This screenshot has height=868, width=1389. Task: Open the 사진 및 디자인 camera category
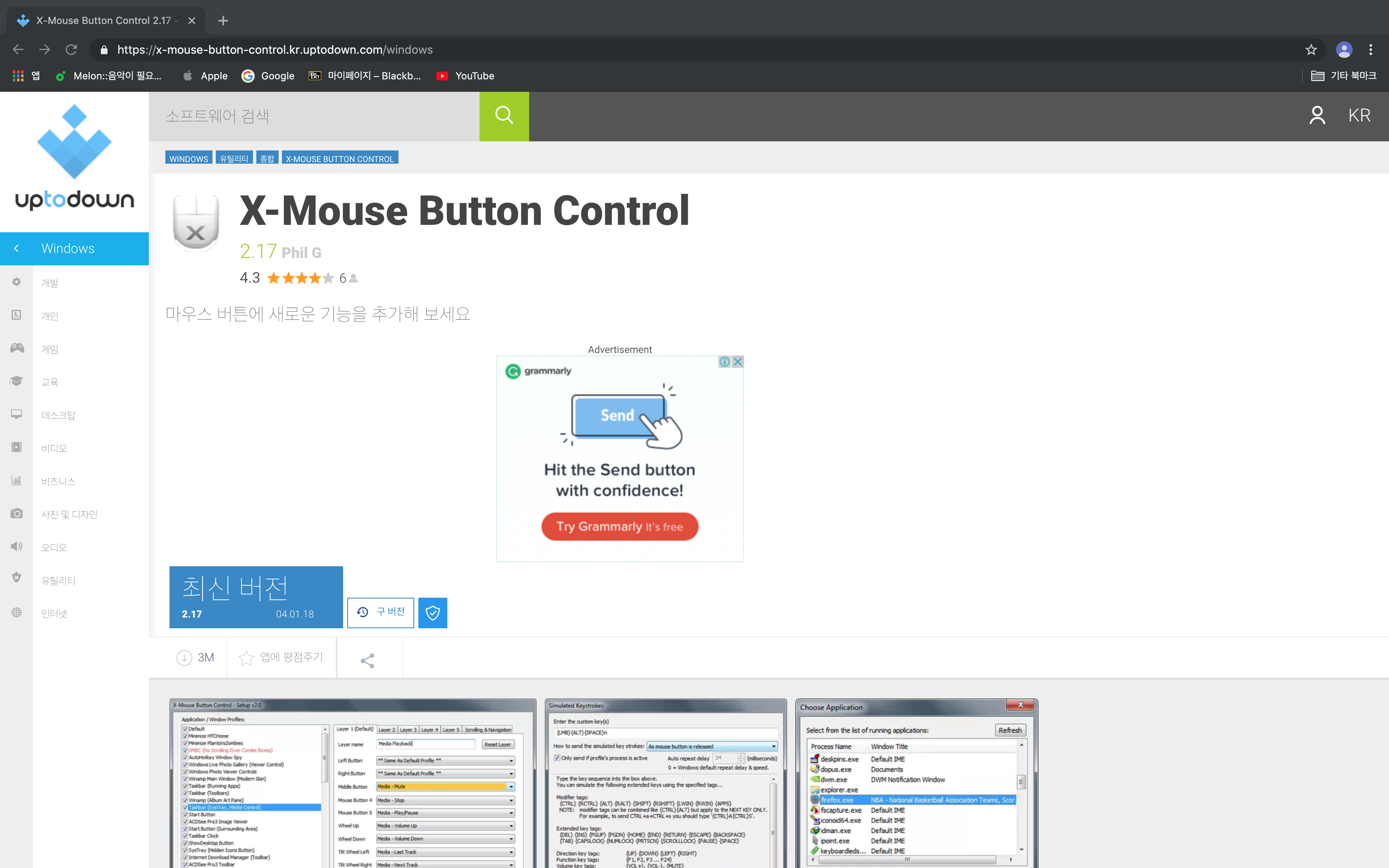(x=69, y=514)
